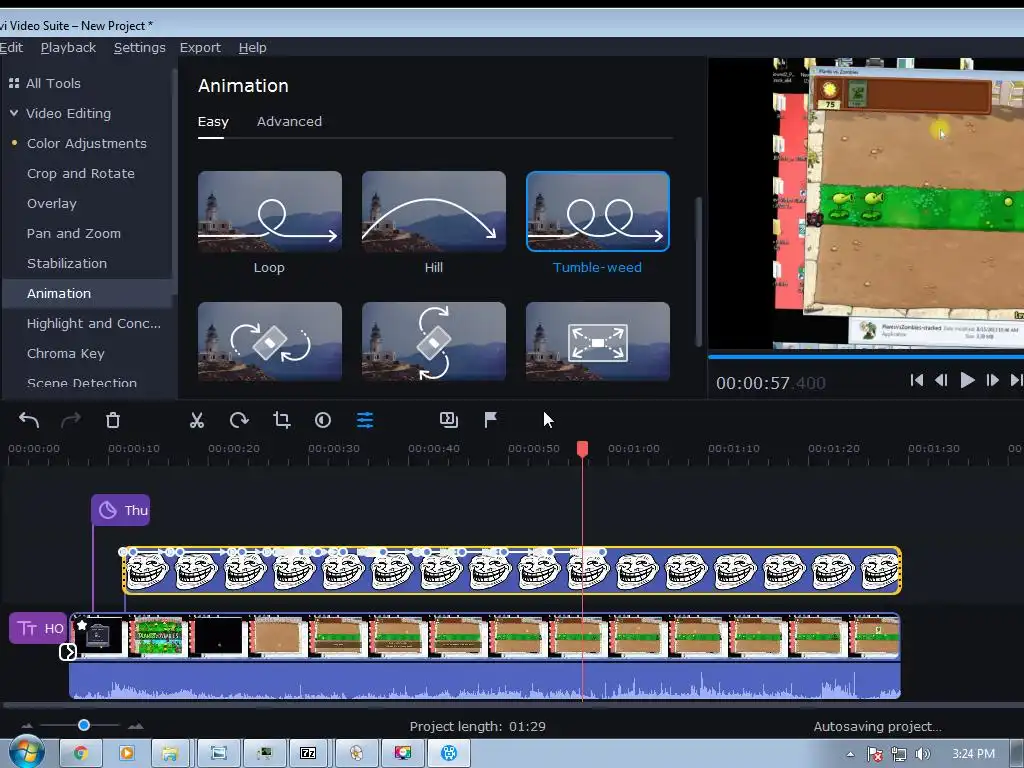Image resolution: width=1024 pixels, height=768 pixels.
Task: Collapse the Video Editing section
Action: point(14,113)
